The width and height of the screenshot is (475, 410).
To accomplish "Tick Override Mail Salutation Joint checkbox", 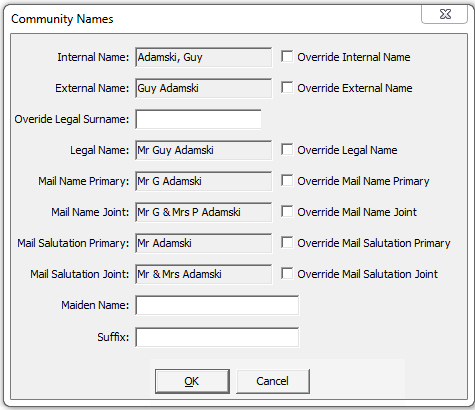I will click(287, 274).
